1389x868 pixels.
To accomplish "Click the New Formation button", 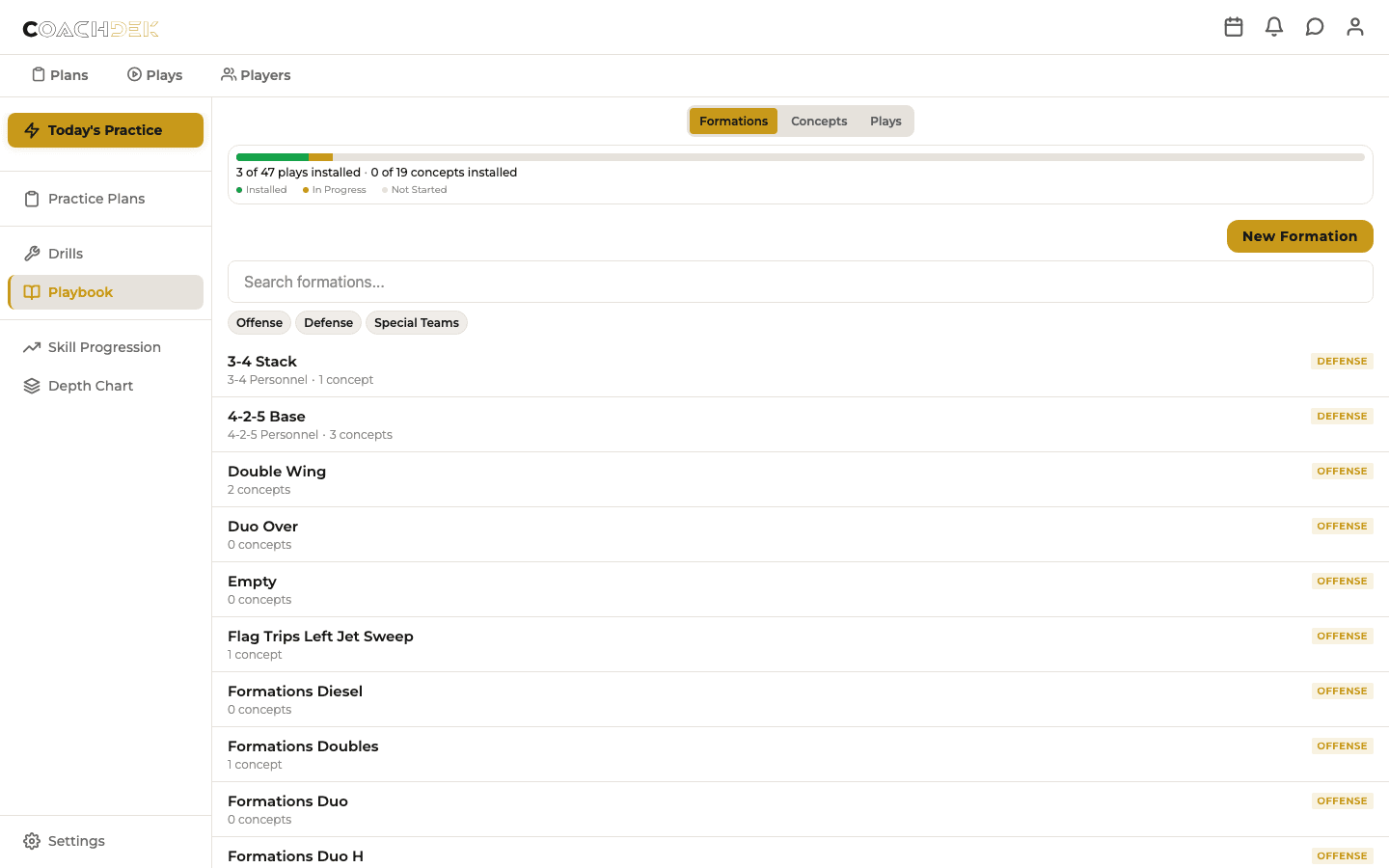I will (1299, 235).
